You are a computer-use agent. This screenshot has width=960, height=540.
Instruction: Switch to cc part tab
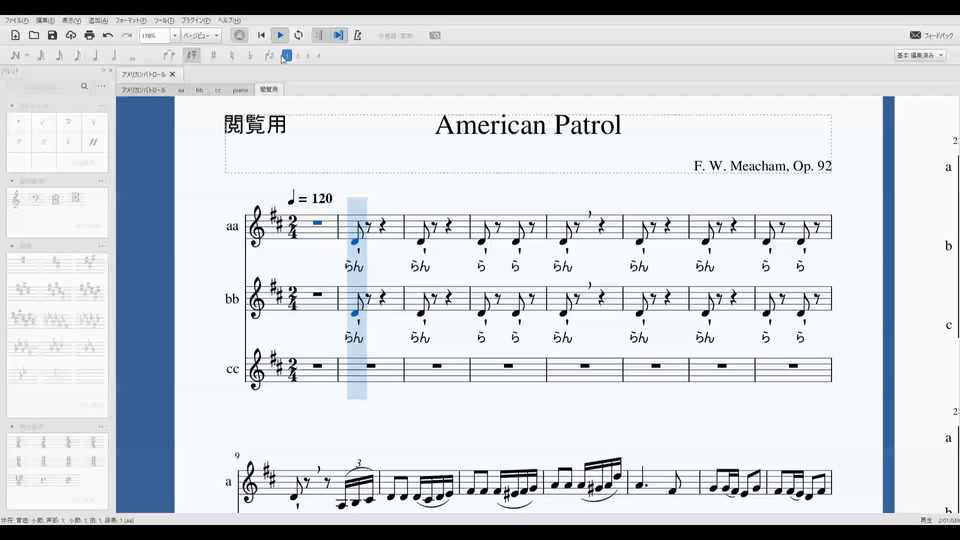point(217,90)
